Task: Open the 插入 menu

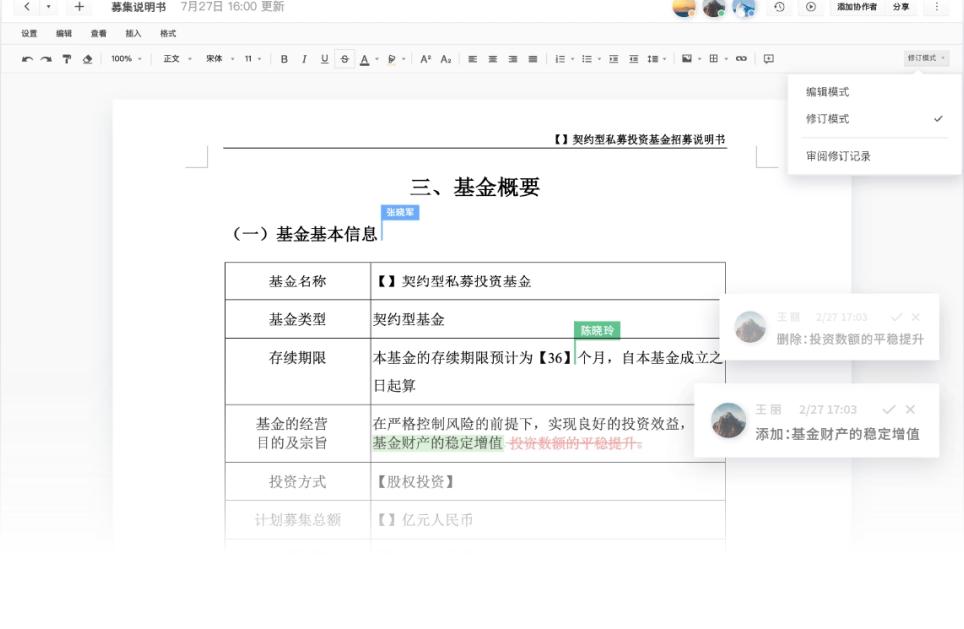Action: click(x=133, y=33)
